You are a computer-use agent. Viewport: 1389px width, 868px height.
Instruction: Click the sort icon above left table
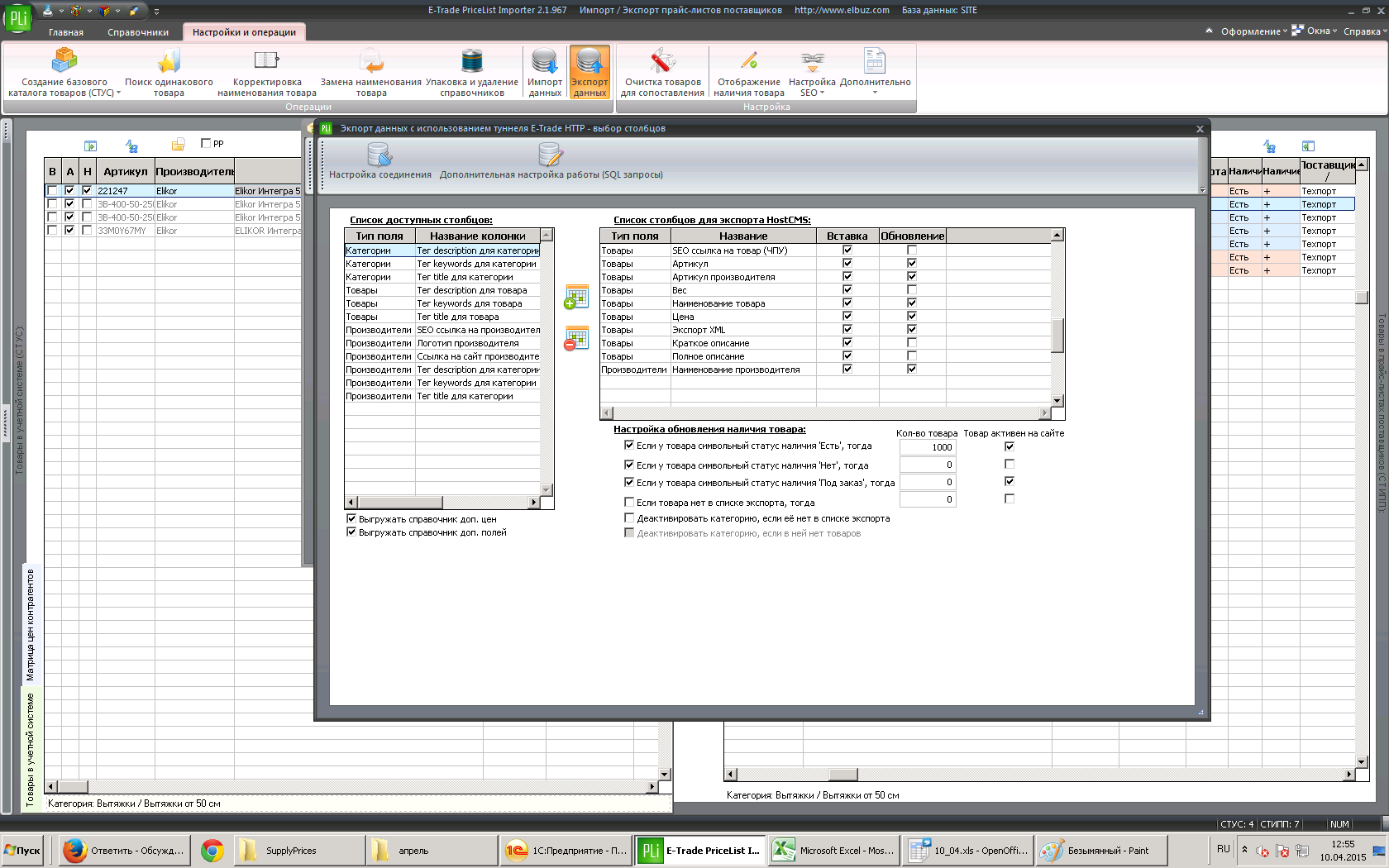pyautogui.click(x=131, y=146)
